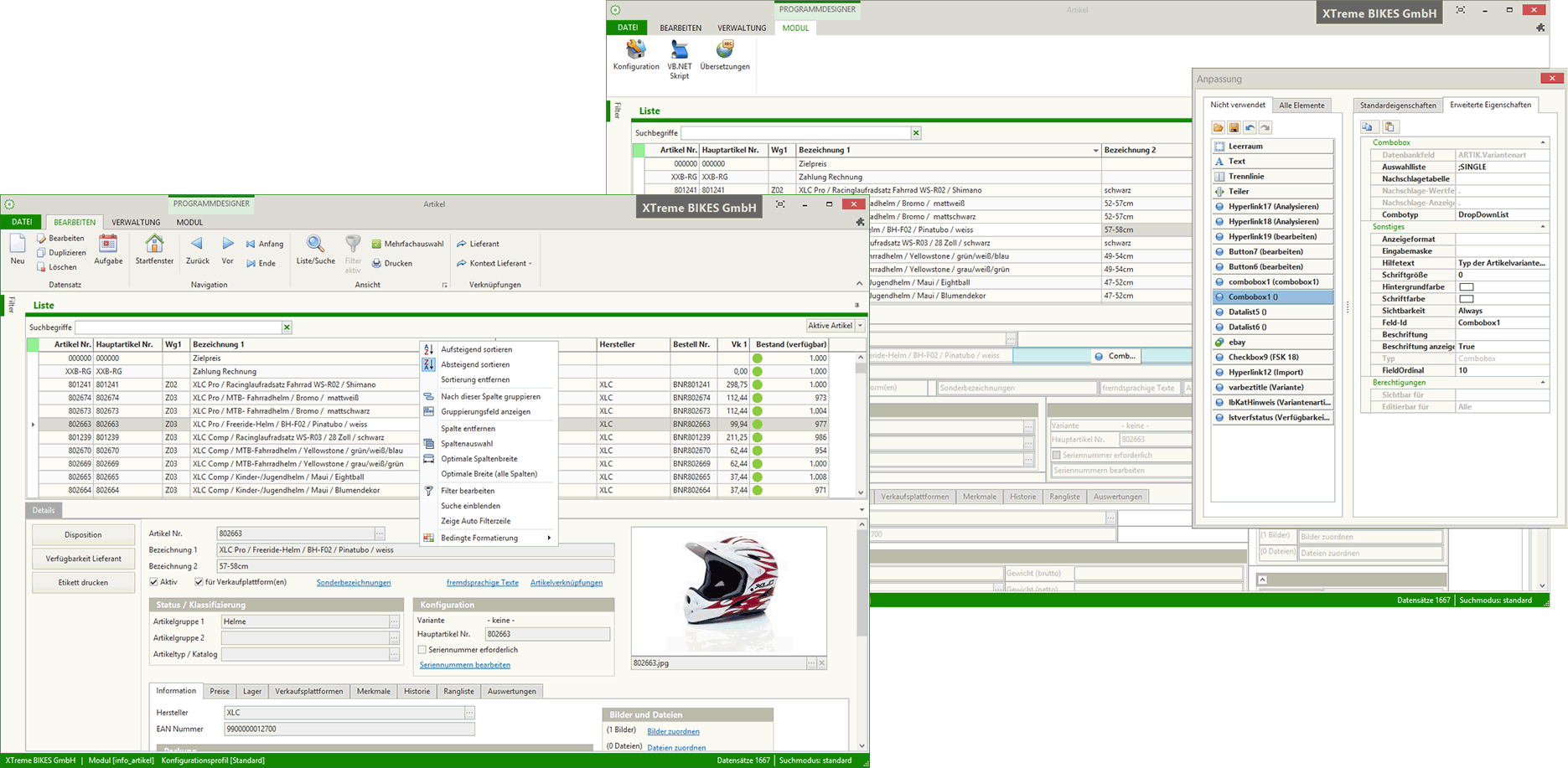Click the Zurück arrow icon
The image size is (1568, 768).
(197, 244)
